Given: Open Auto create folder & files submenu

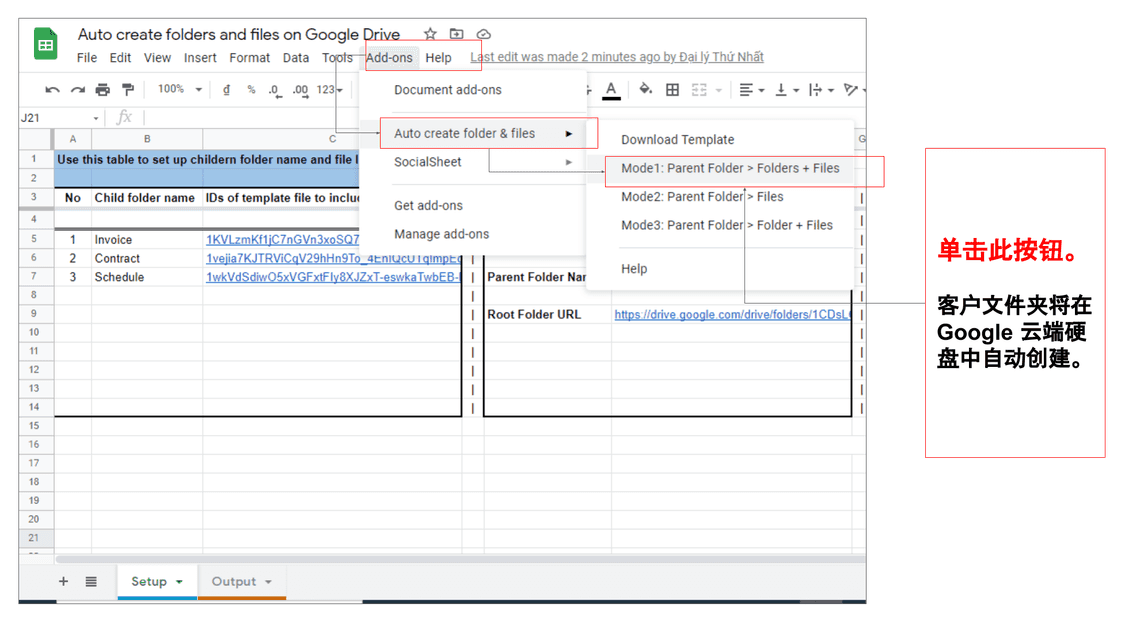Looking at the screenshot, I should point(465,133).
